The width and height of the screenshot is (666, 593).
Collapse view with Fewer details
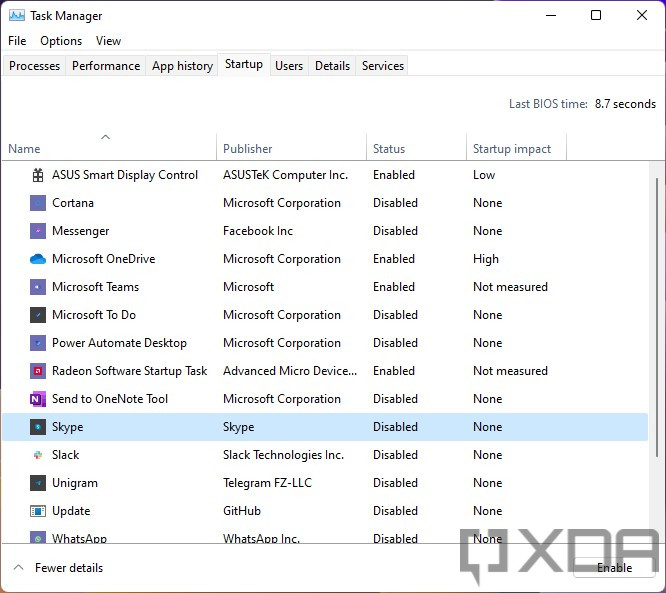(x=59, y=568)
